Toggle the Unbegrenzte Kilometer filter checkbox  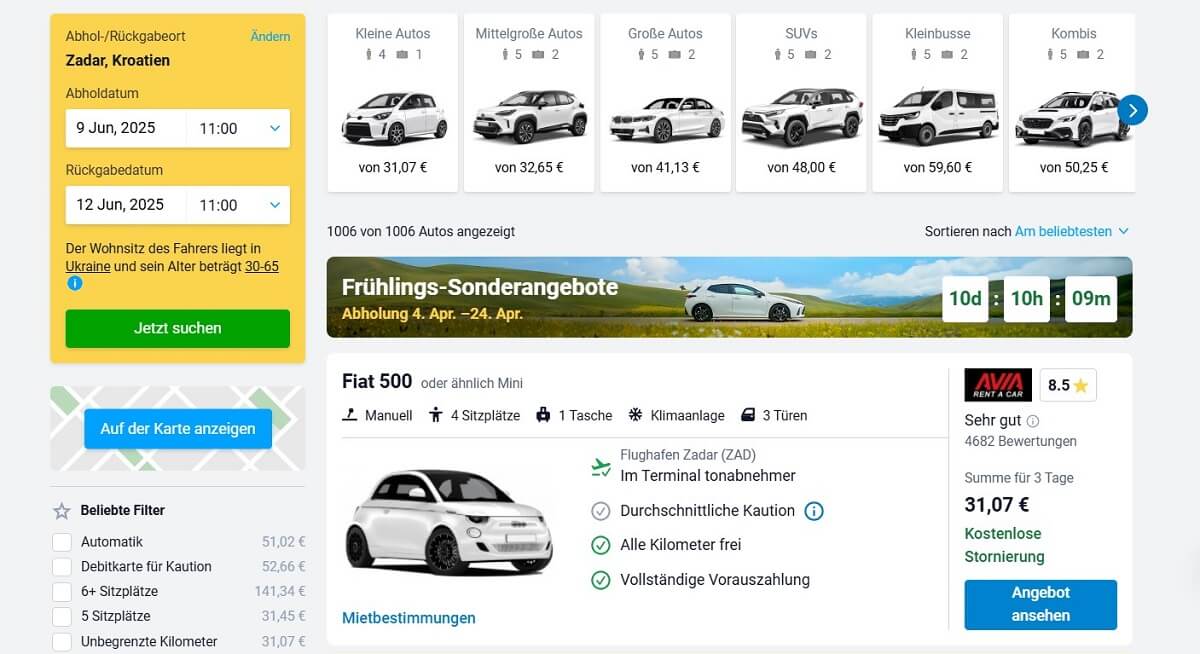(62, 642)
